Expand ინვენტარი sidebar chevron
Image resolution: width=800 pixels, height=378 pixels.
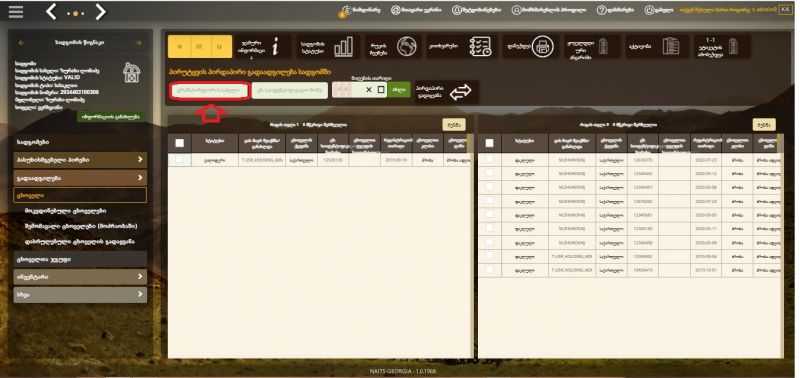pyautogui.click(x=140, y=277)
